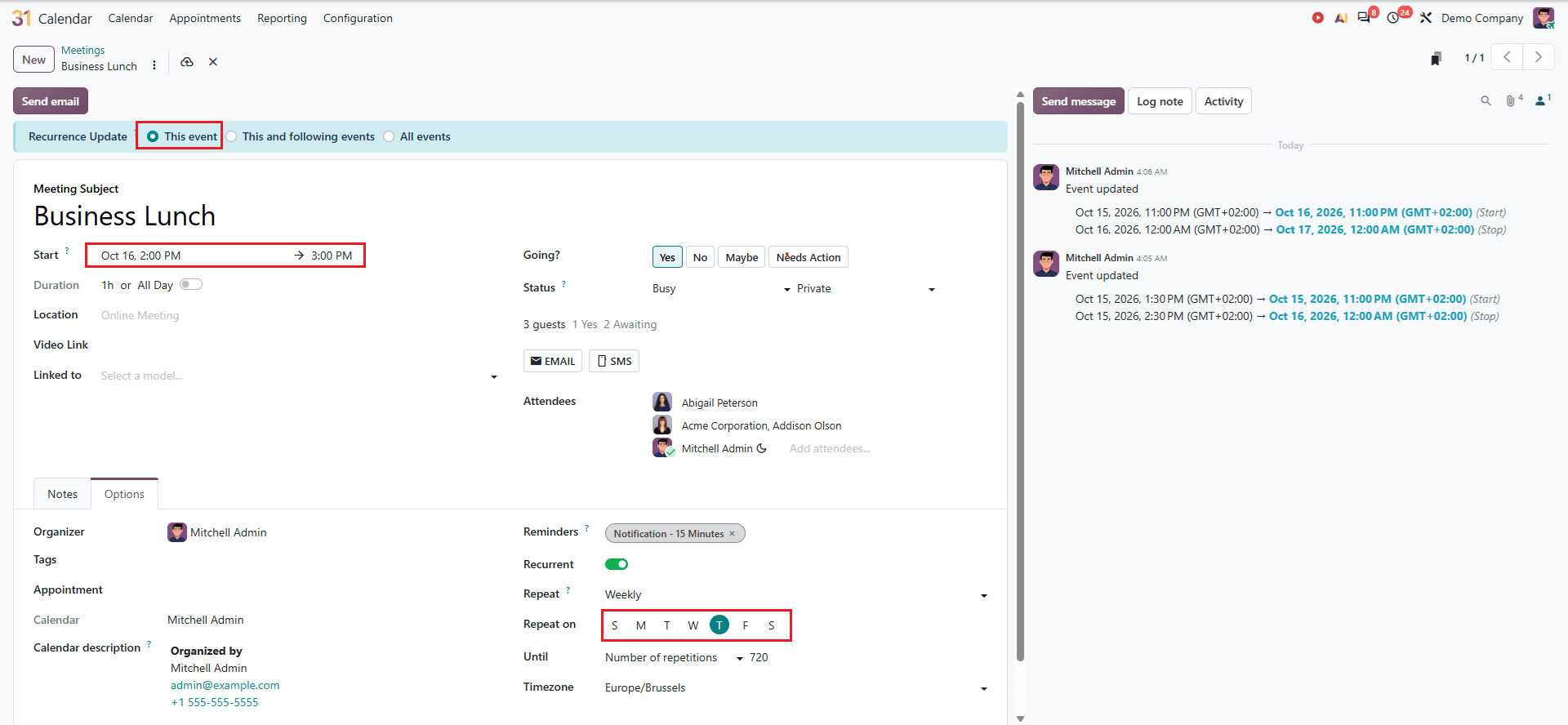This screenshot has height=725, width=1568.
Task: Click the Add attendees input field
Action: (830, 448)
